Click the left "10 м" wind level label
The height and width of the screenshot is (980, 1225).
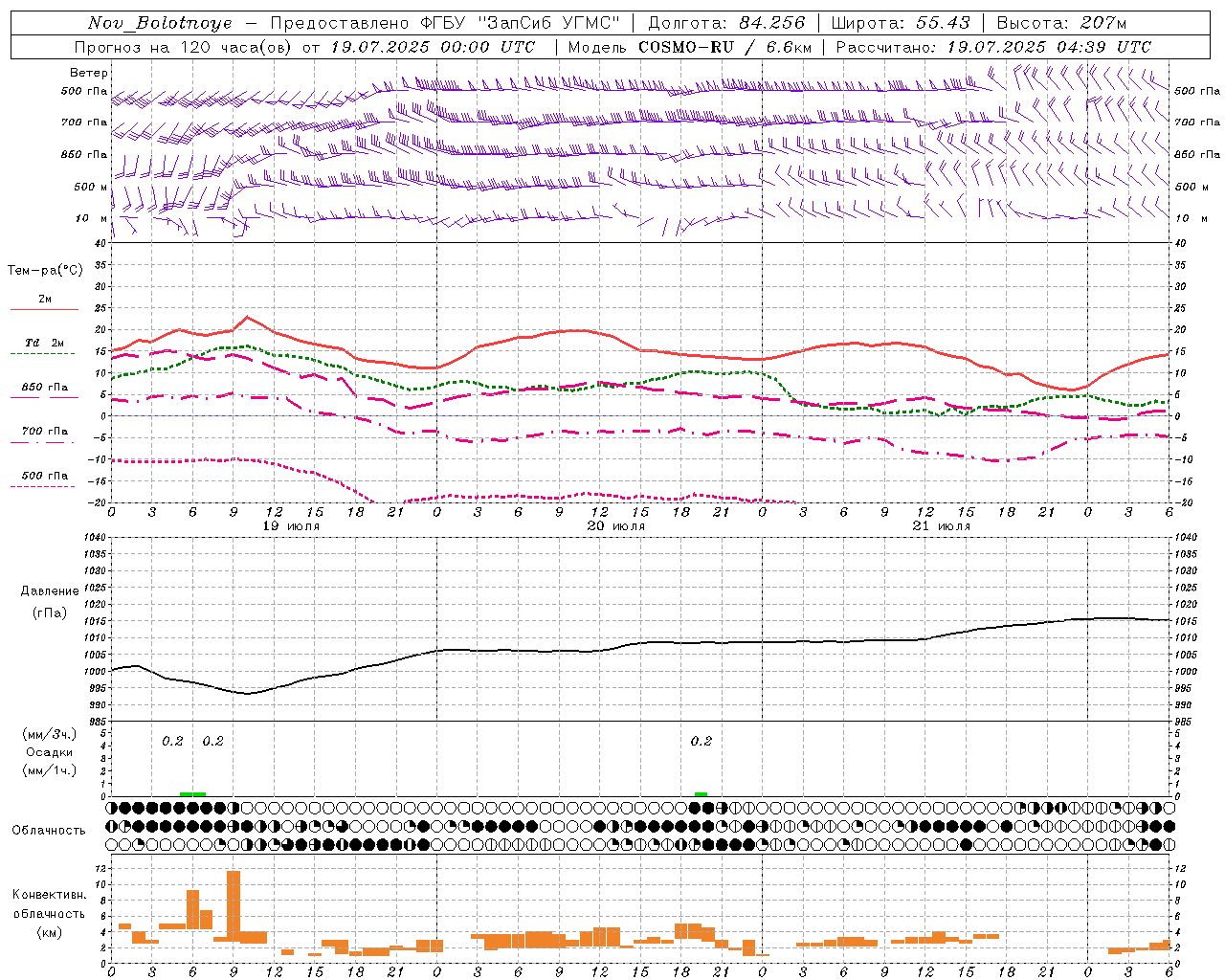coord(92,218)
